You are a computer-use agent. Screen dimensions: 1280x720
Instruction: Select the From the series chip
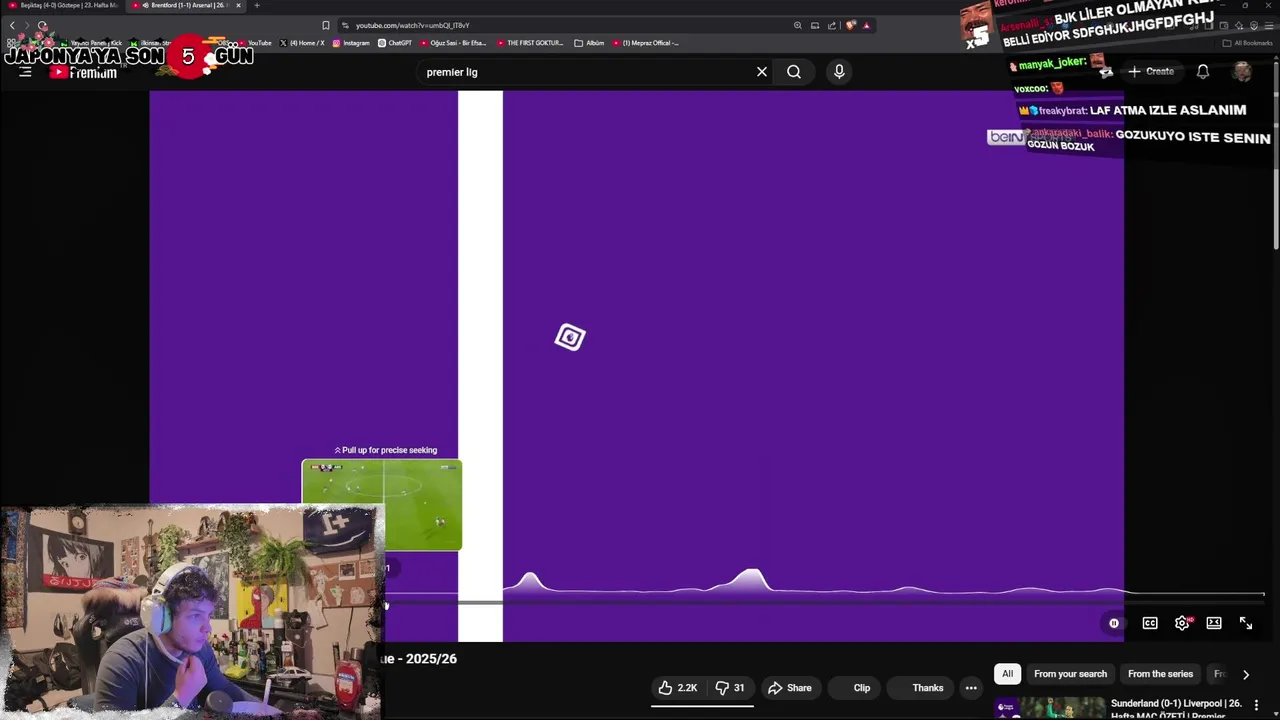point(1160,674)
